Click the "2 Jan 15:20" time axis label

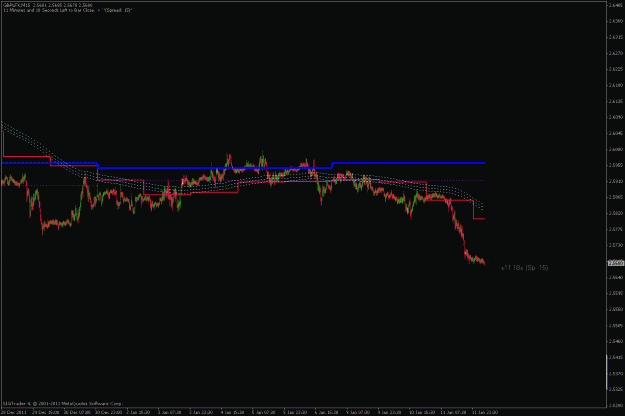pos(138,412)
